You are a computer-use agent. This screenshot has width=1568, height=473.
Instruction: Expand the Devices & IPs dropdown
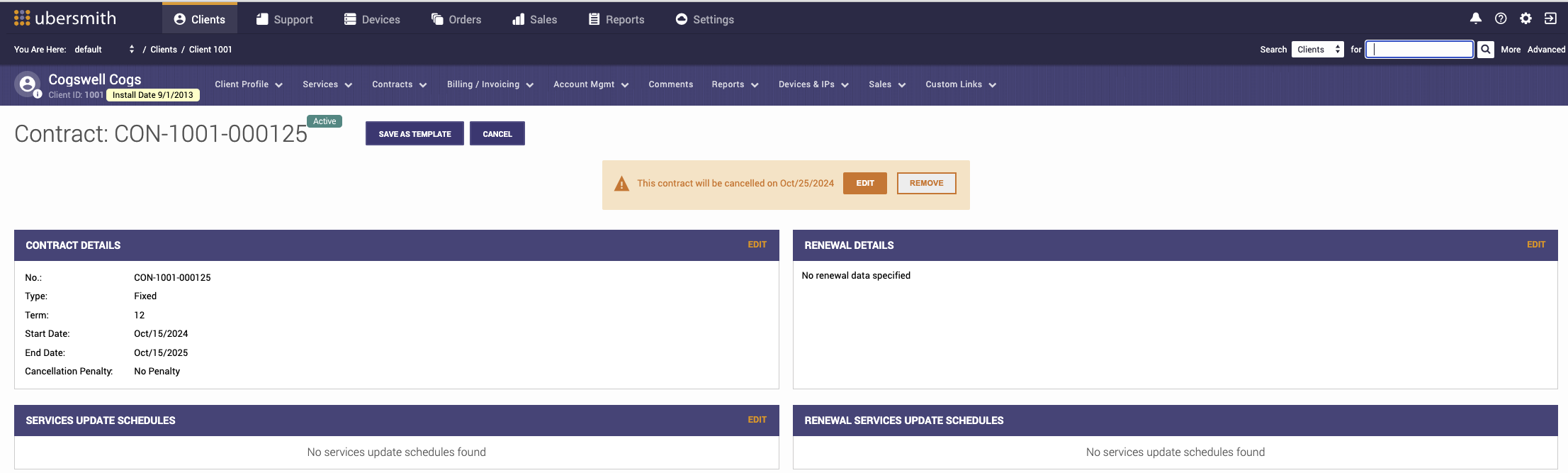pos(813,84)
